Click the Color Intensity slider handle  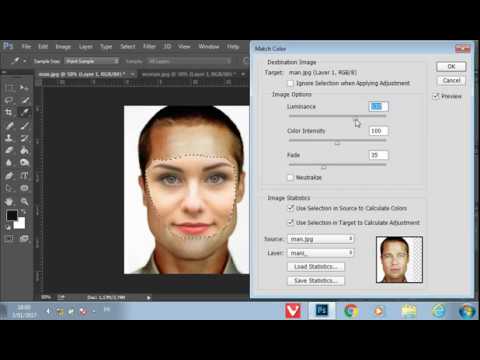point(337,143)
